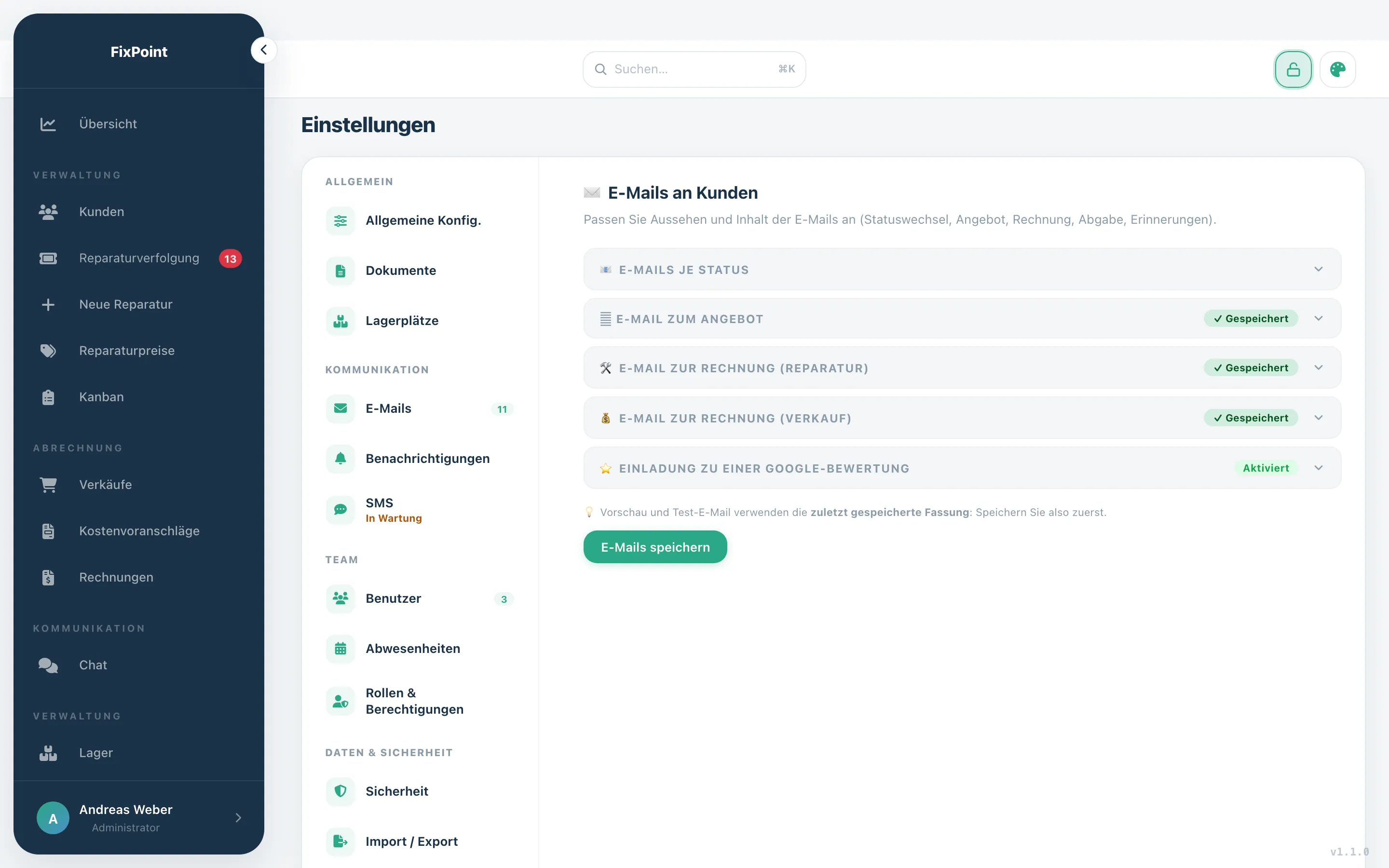Screen dimensions: 1389x868
Task: Click the FixPoint logo title
Action: [x=139, y=52]
